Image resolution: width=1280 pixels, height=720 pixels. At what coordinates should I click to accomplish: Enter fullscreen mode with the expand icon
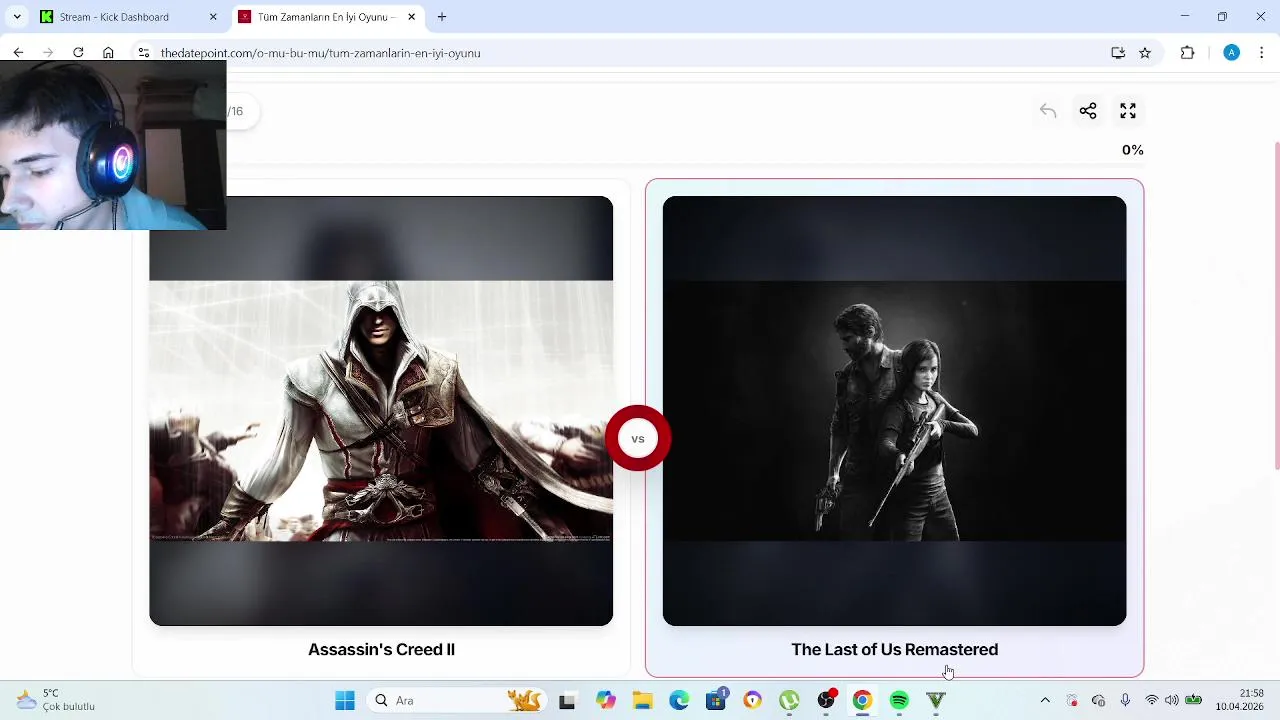click(x=1128, y=111)
